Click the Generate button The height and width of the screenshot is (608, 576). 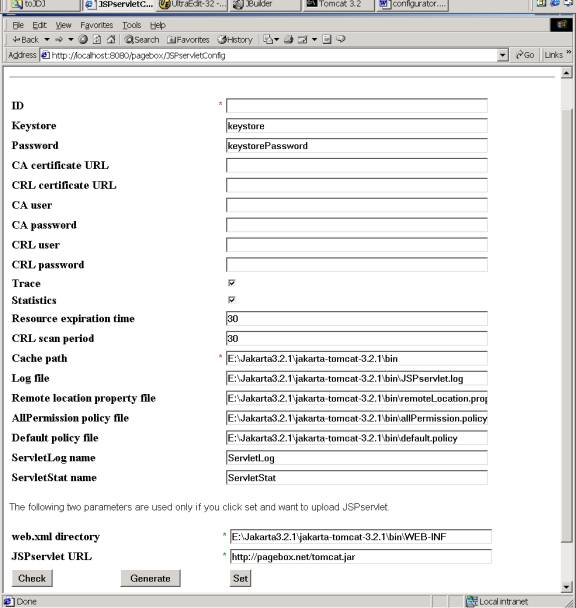[150, 578]
